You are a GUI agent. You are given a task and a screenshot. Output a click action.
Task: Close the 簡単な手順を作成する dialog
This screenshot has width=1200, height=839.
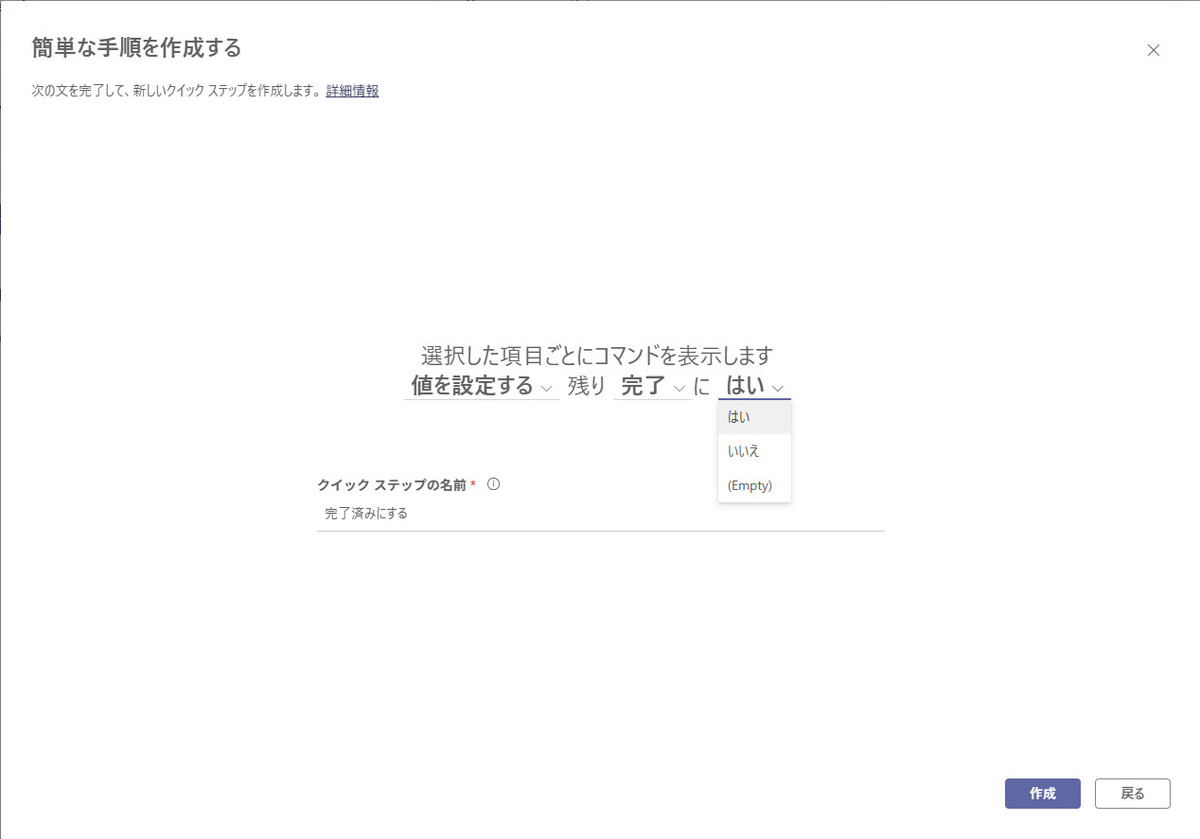click(x=1153, y=50)
